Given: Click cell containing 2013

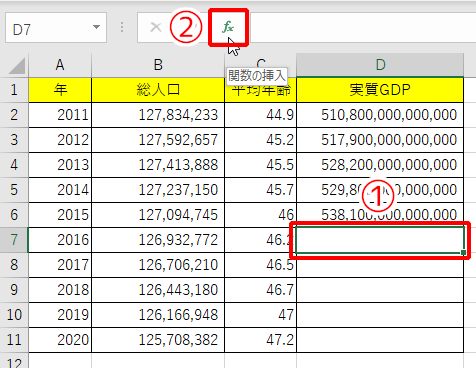Looking at the screenshot, I should click(x=60, y=165).
